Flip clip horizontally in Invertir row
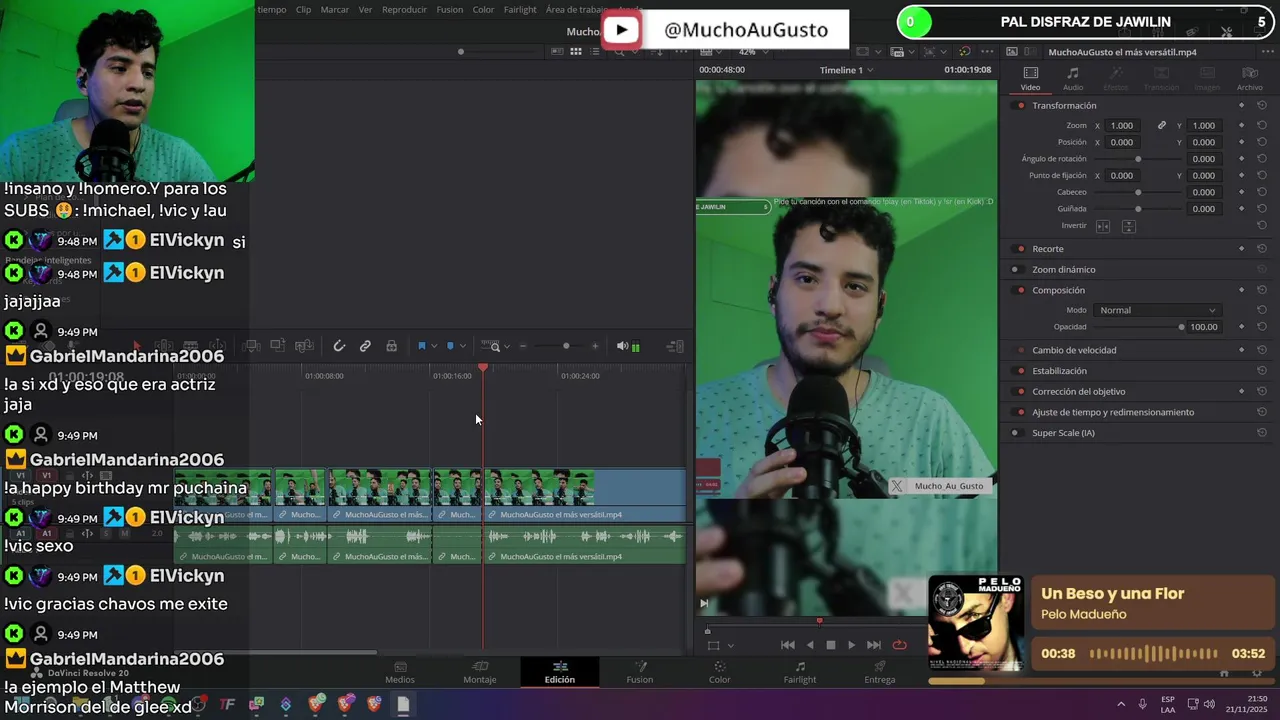The image size is (1280, 720). pos(1103,226)
